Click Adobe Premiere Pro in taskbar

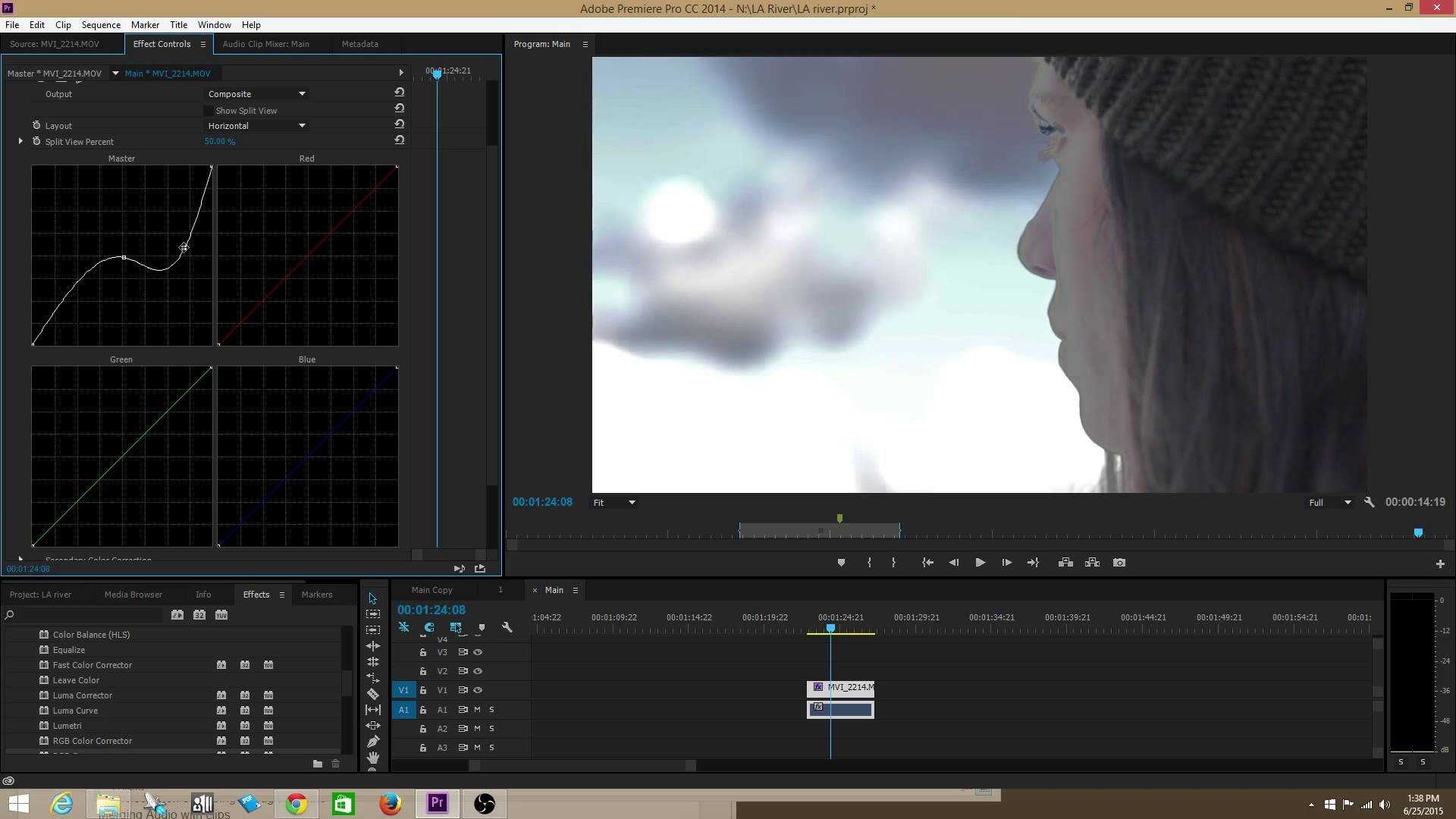[437, 802]
